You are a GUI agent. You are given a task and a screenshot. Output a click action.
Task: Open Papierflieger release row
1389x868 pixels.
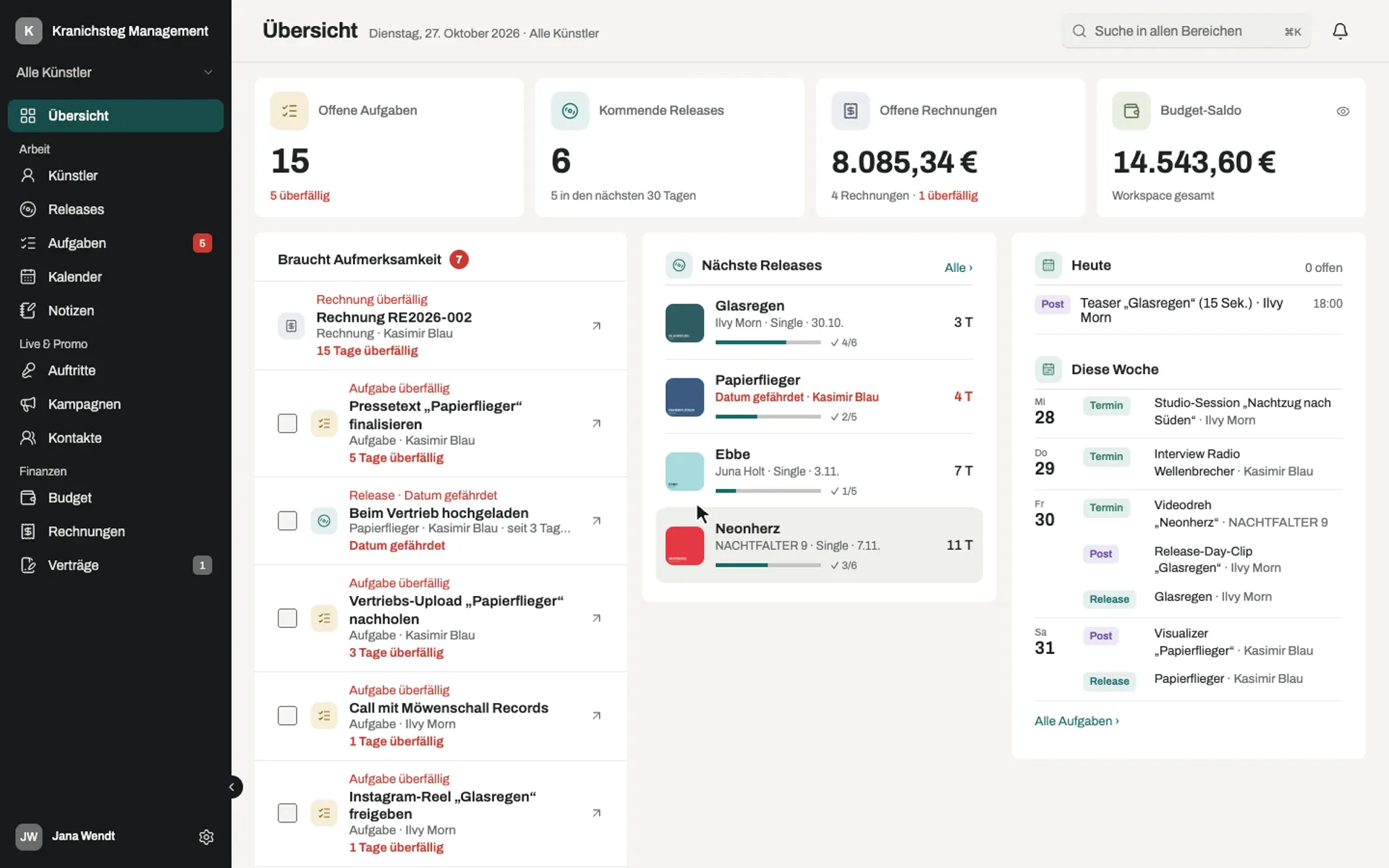819,397
